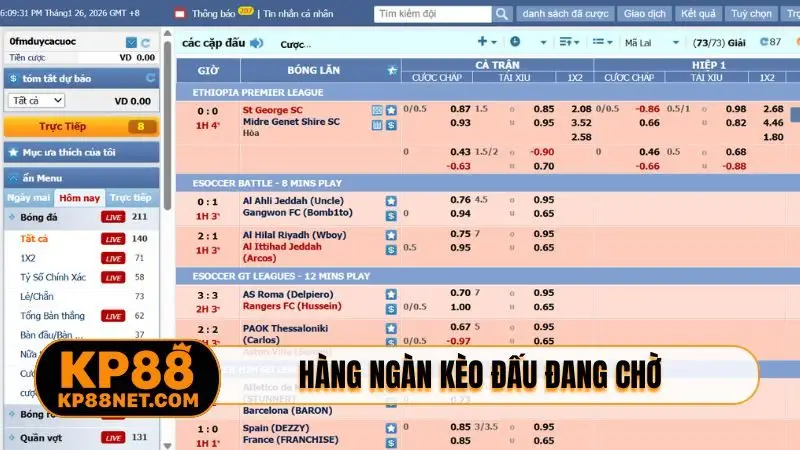Click St George SC full-match 1X2 odds 2.08
The width and height of the screenshot is (800, 450).
(581, 109)
